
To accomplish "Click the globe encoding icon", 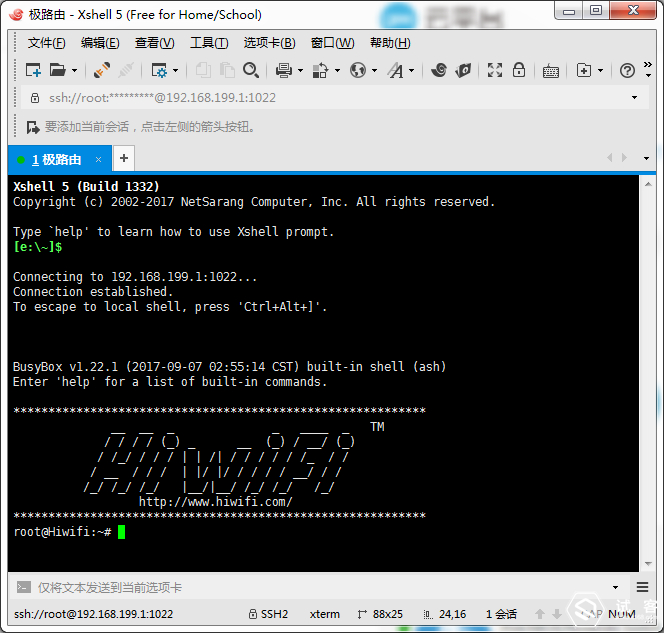I will point(358,70).
